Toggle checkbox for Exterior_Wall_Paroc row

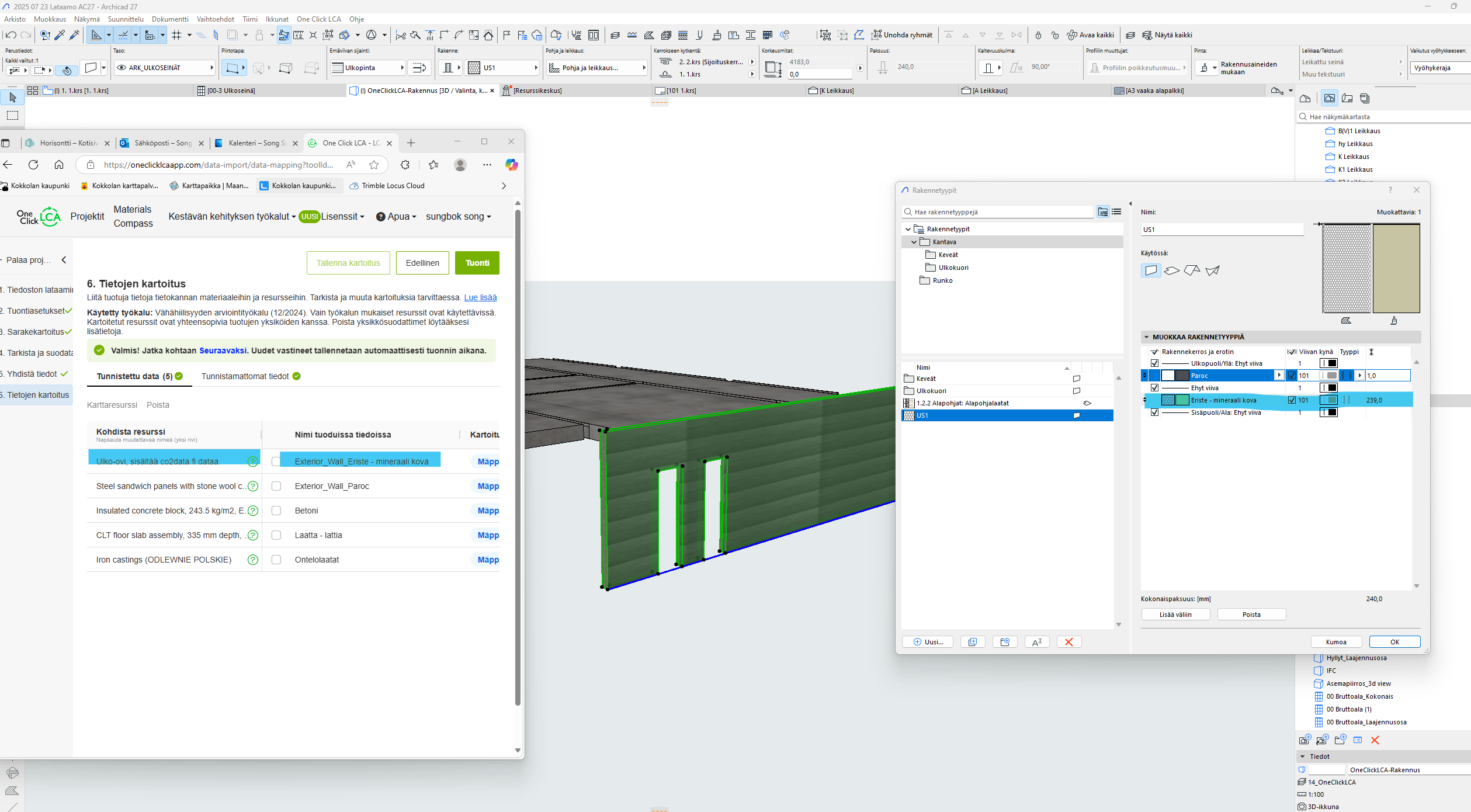tap(276, 486)
